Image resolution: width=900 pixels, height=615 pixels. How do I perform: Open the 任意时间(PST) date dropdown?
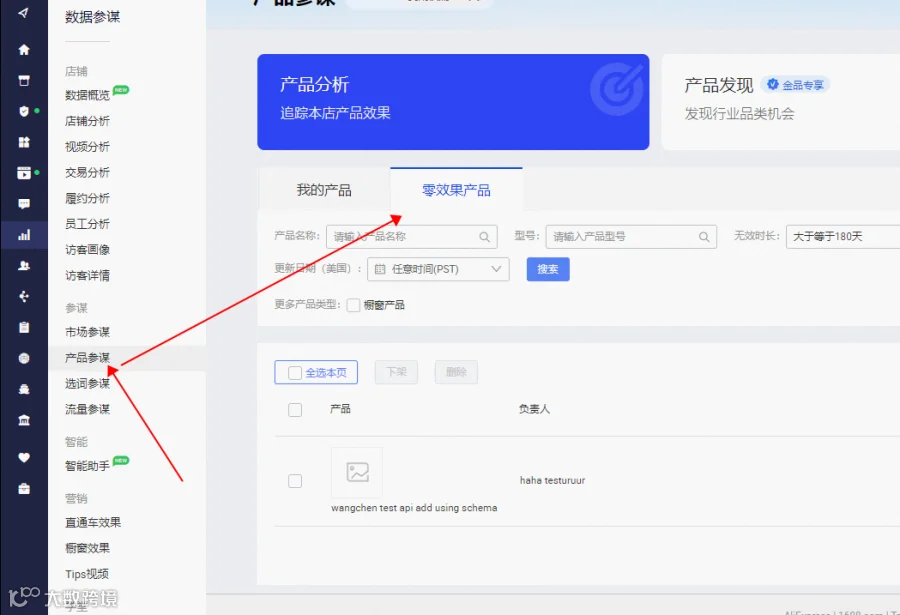point(438,269)
